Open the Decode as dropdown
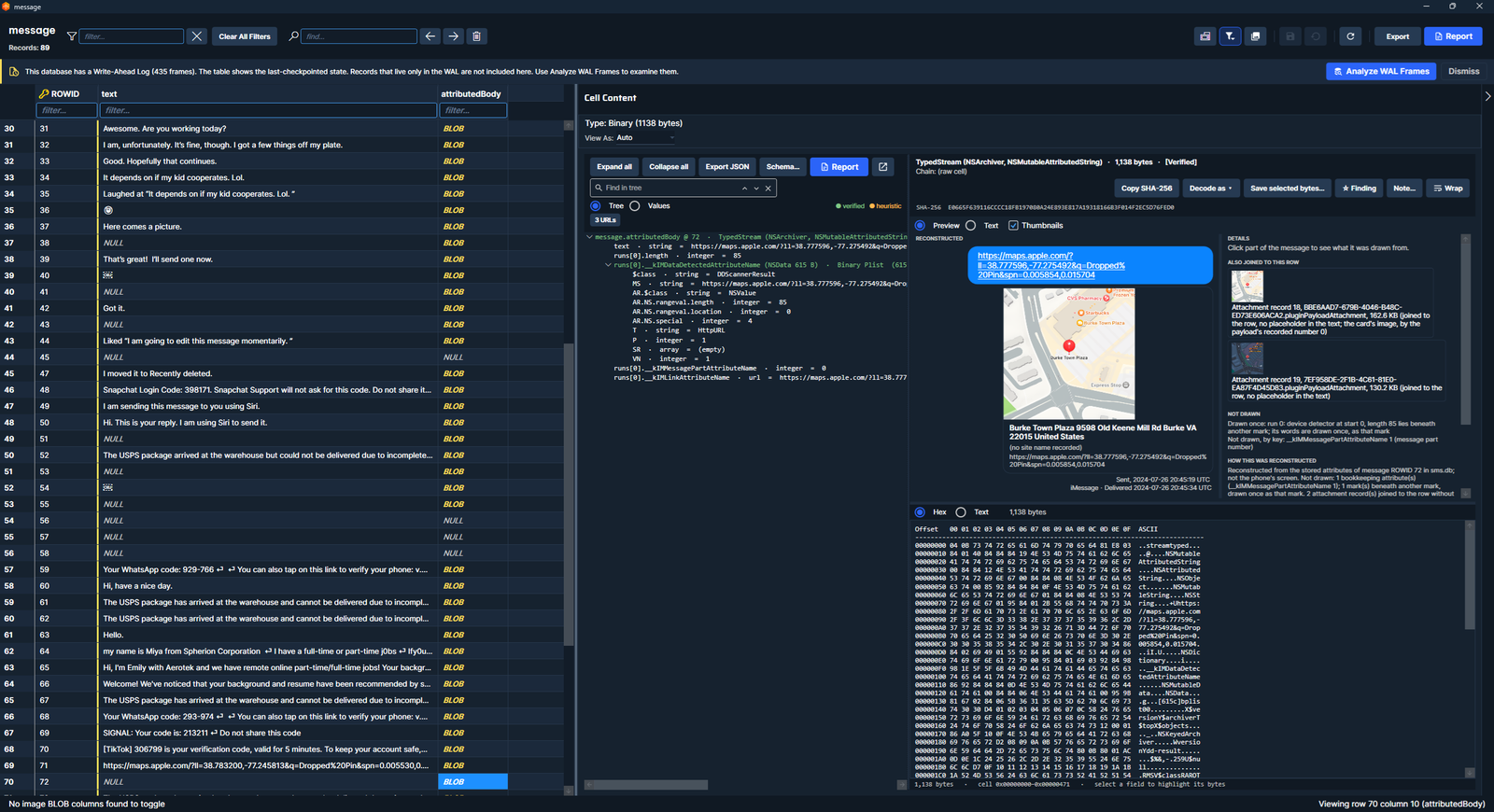 coord(1210,189)
